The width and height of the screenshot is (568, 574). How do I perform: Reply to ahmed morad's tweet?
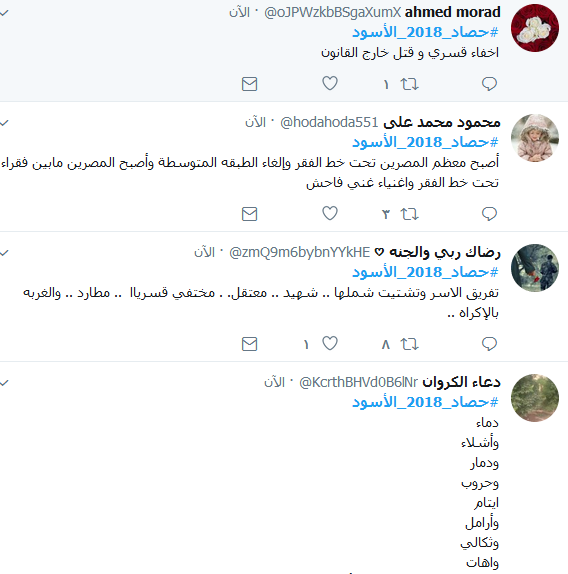[489, 84]
